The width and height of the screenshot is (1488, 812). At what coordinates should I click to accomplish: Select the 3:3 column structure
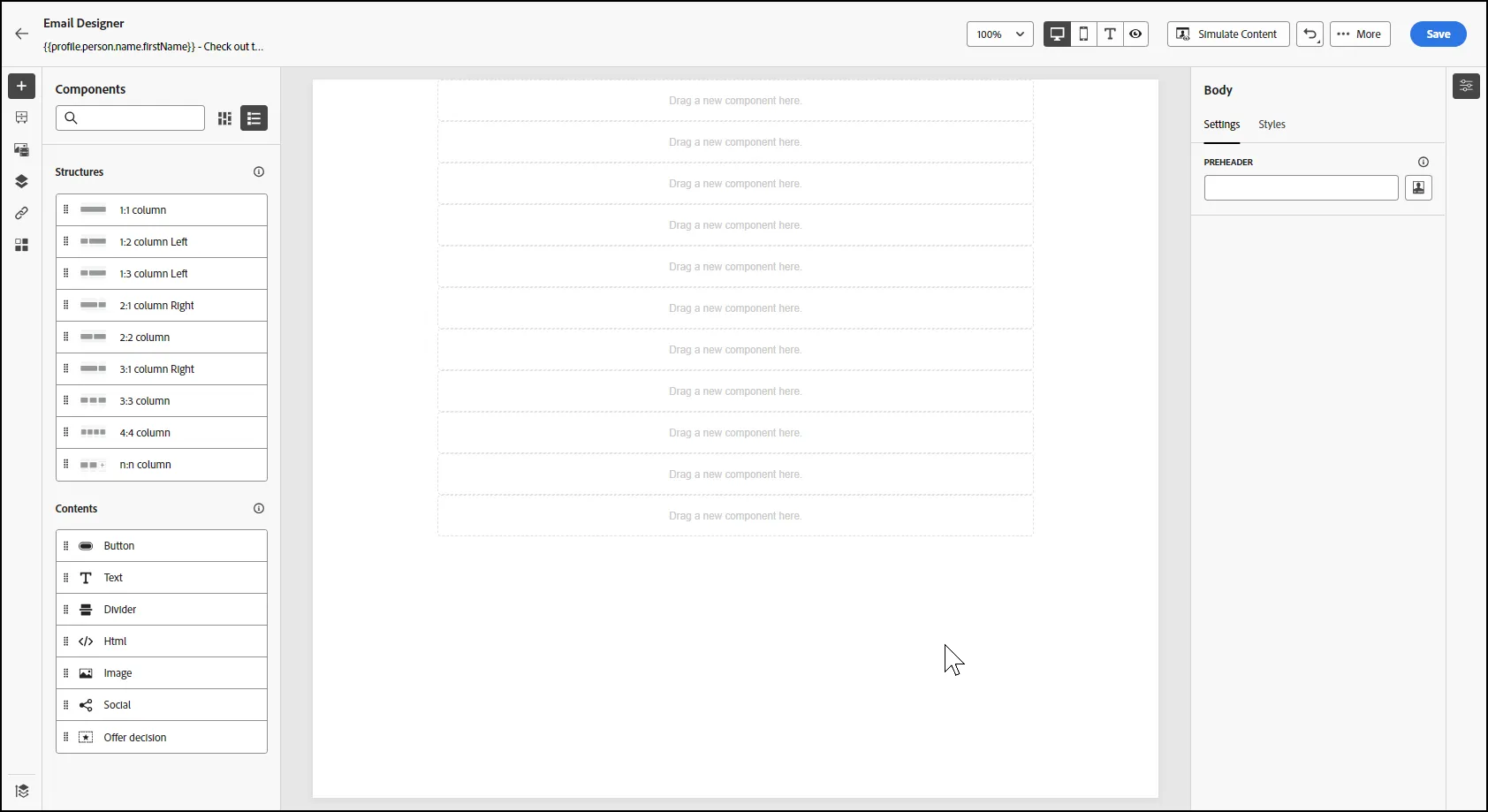(x=162, y=401)
